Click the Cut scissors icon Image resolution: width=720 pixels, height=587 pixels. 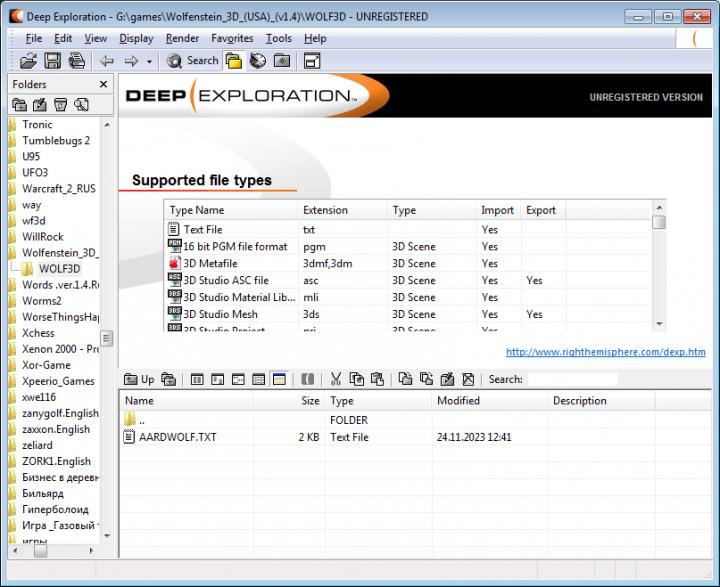tap(336, 379)
